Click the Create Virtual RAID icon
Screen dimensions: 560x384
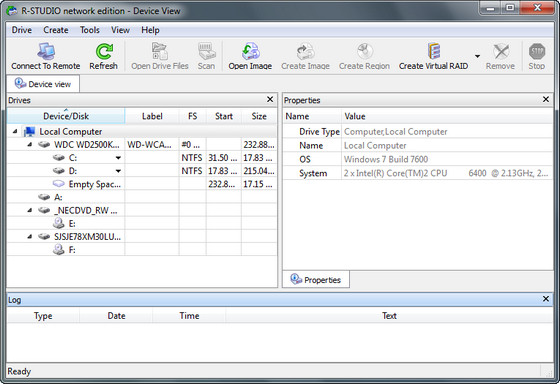pyautogui.click(x=434, y=52)
